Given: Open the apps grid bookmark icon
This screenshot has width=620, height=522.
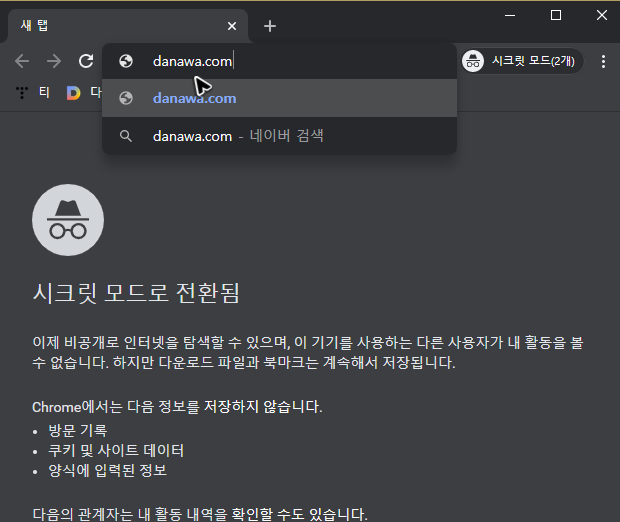Looking at the screenshot, I should [x=22, y=93].
